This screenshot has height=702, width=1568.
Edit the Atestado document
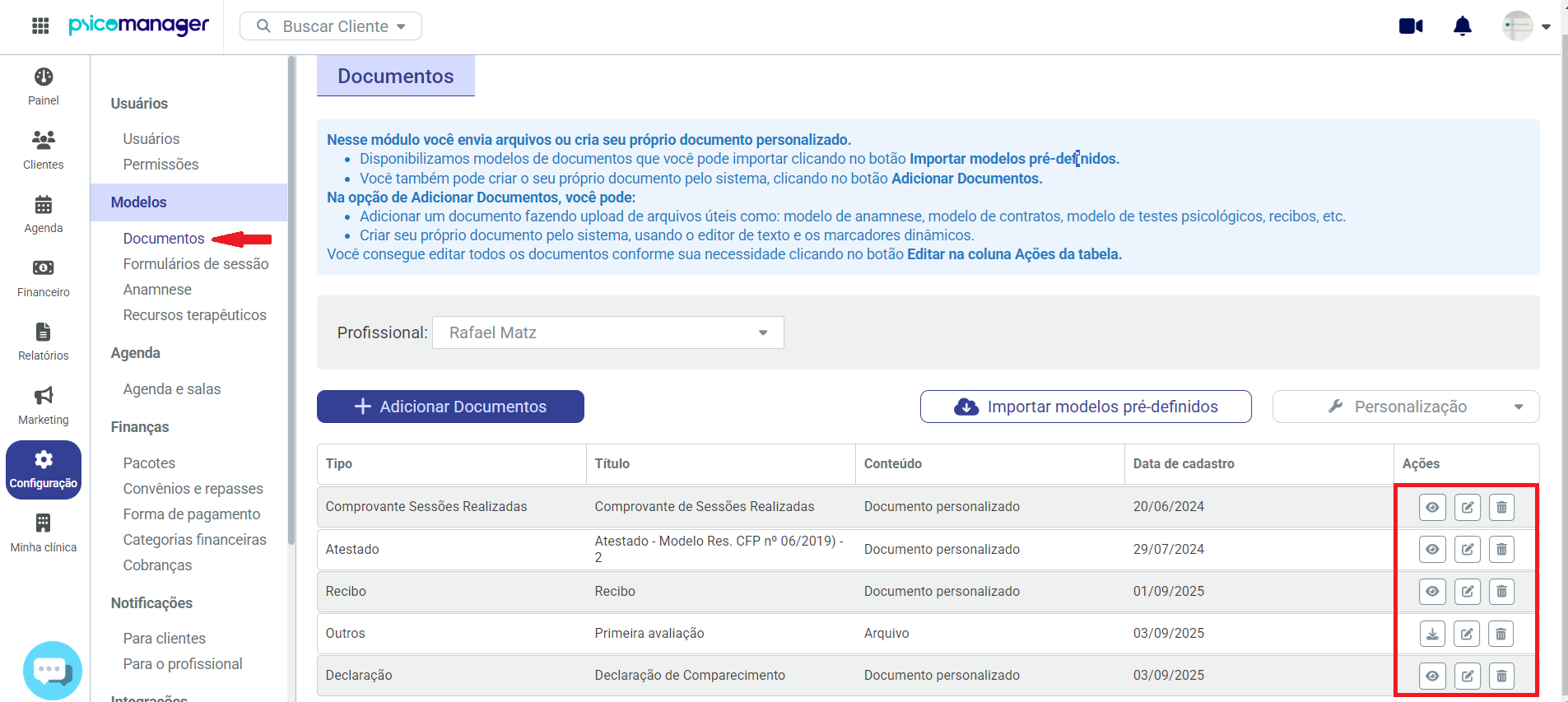tap(1468, 549)
